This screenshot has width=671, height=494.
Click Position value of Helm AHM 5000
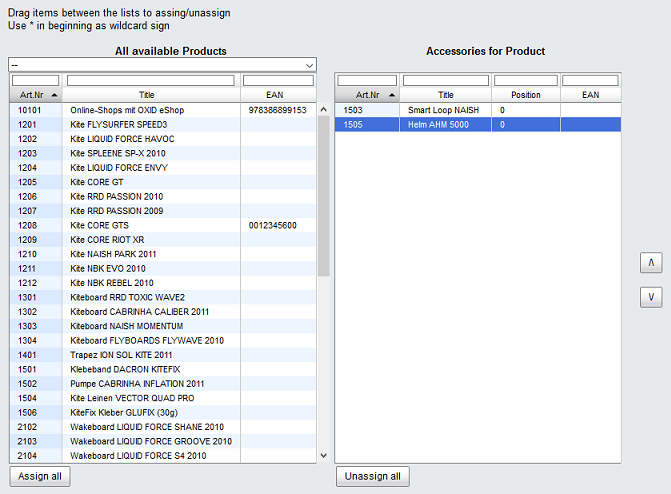tap(502, 125)
